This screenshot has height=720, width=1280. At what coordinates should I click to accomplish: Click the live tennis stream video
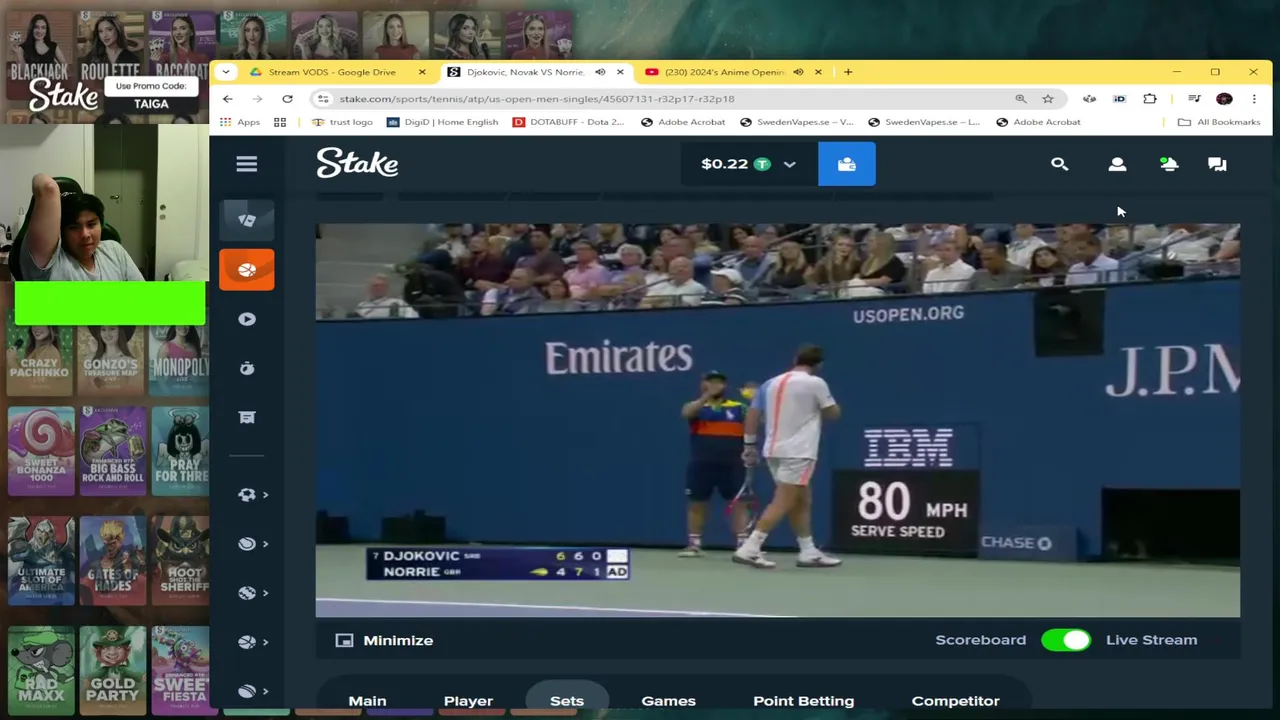coord(778,420)
